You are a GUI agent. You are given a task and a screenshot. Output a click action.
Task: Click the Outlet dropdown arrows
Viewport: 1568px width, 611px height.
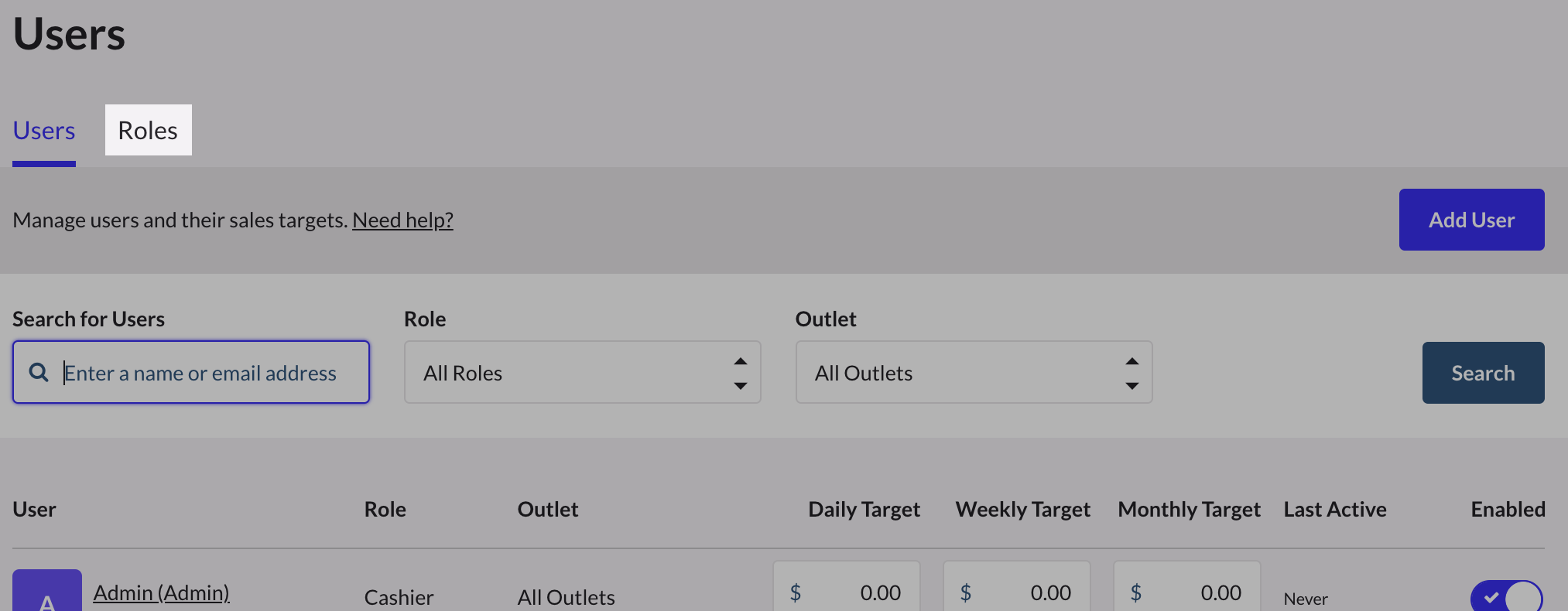coord(1132,373)
